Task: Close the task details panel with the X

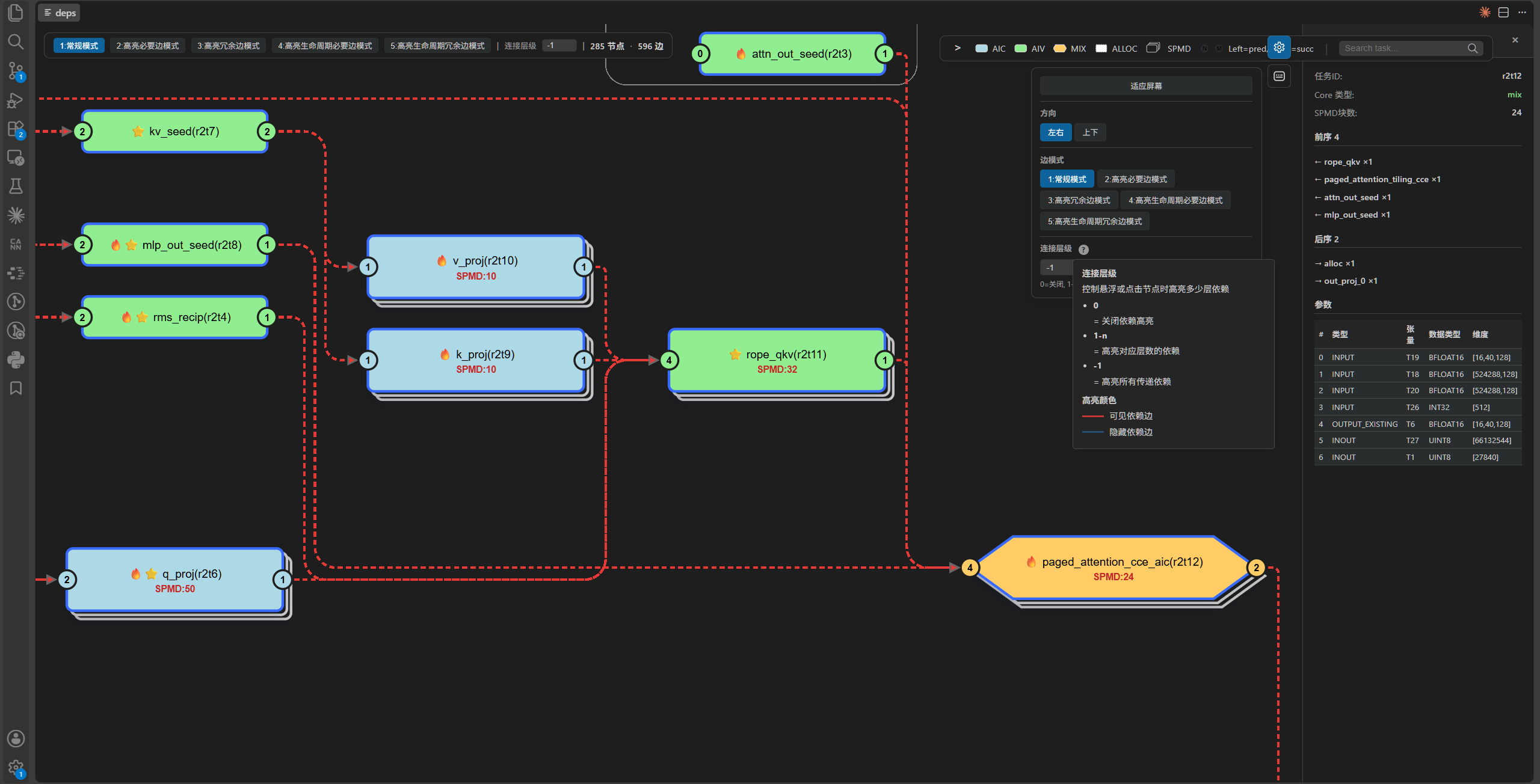Action: click(1515, 40)
